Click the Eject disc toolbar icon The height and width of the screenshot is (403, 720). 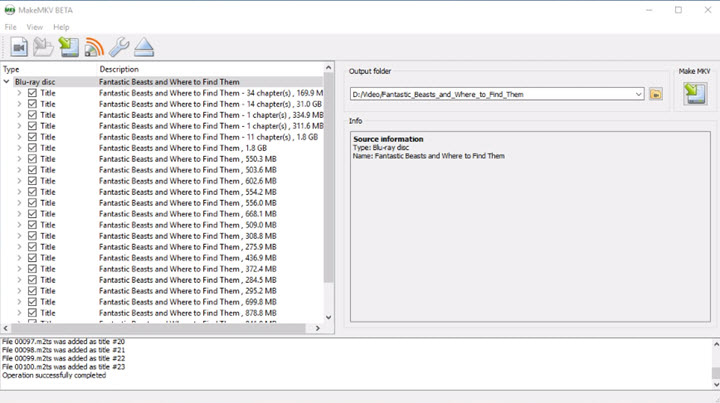point(144,47)
